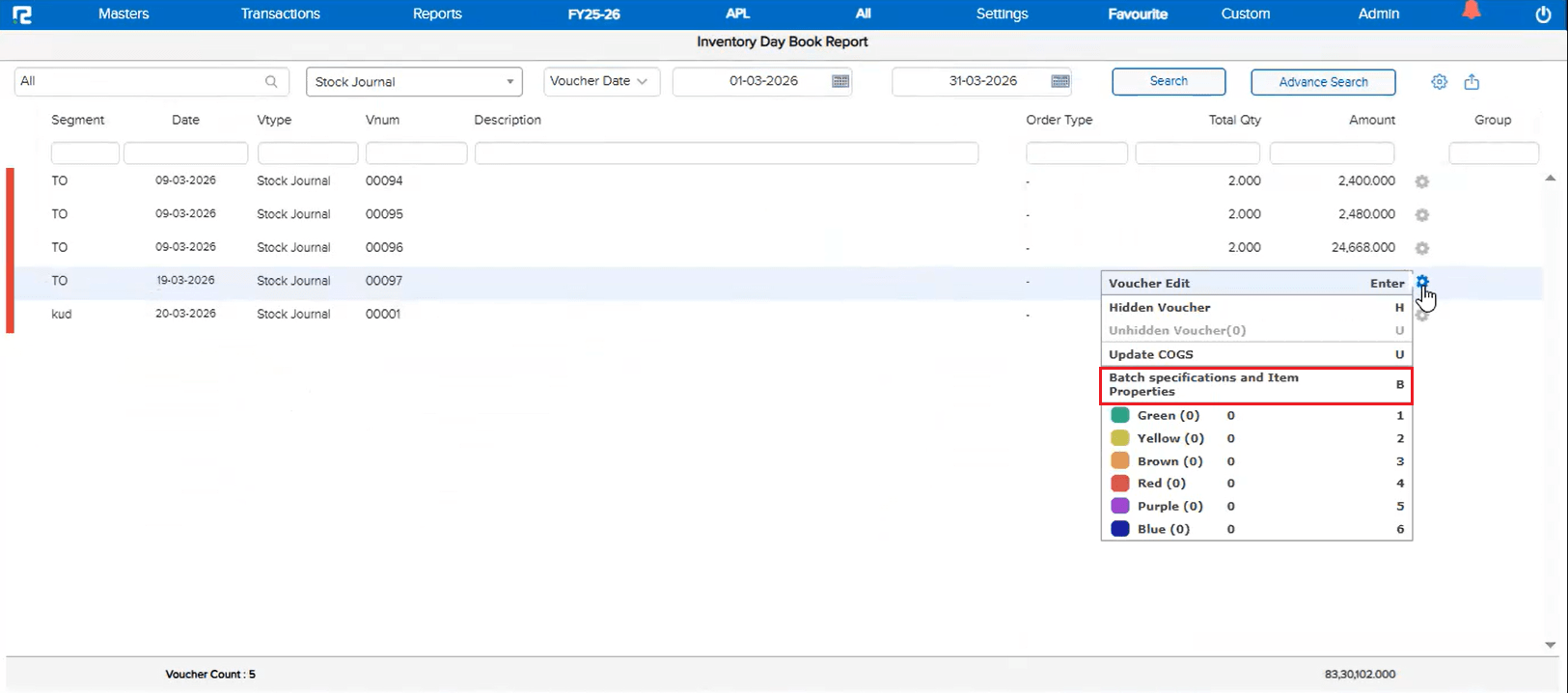Click the Date column filter box
The height and width of the screenshot is (693, 1568).
click(x=186, y=153)
